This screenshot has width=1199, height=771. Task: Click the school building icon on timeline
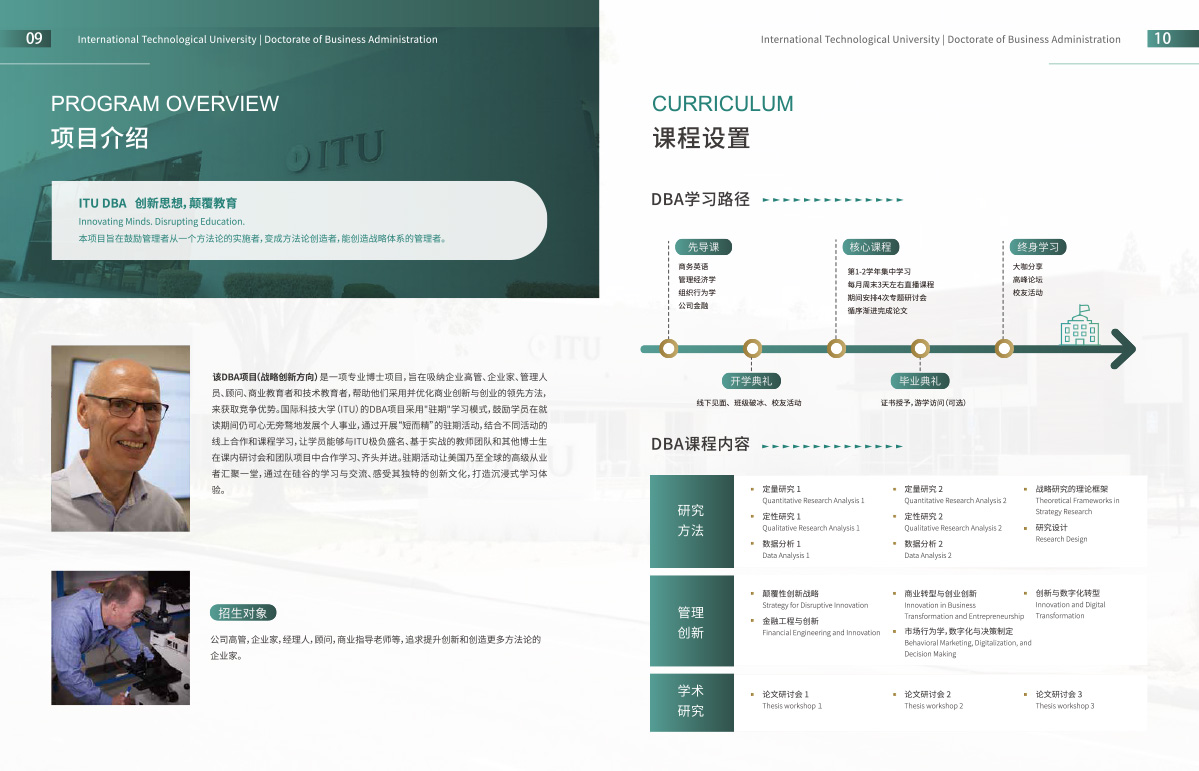point(1079,325)
